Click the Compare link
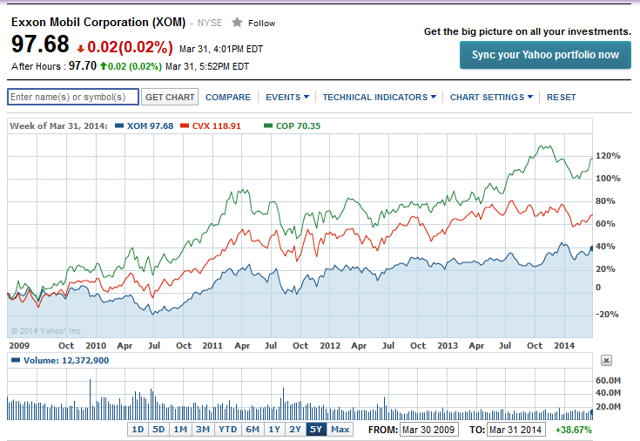Image resolution: width=640 pixels, height=441 pixels. point(228,97)
